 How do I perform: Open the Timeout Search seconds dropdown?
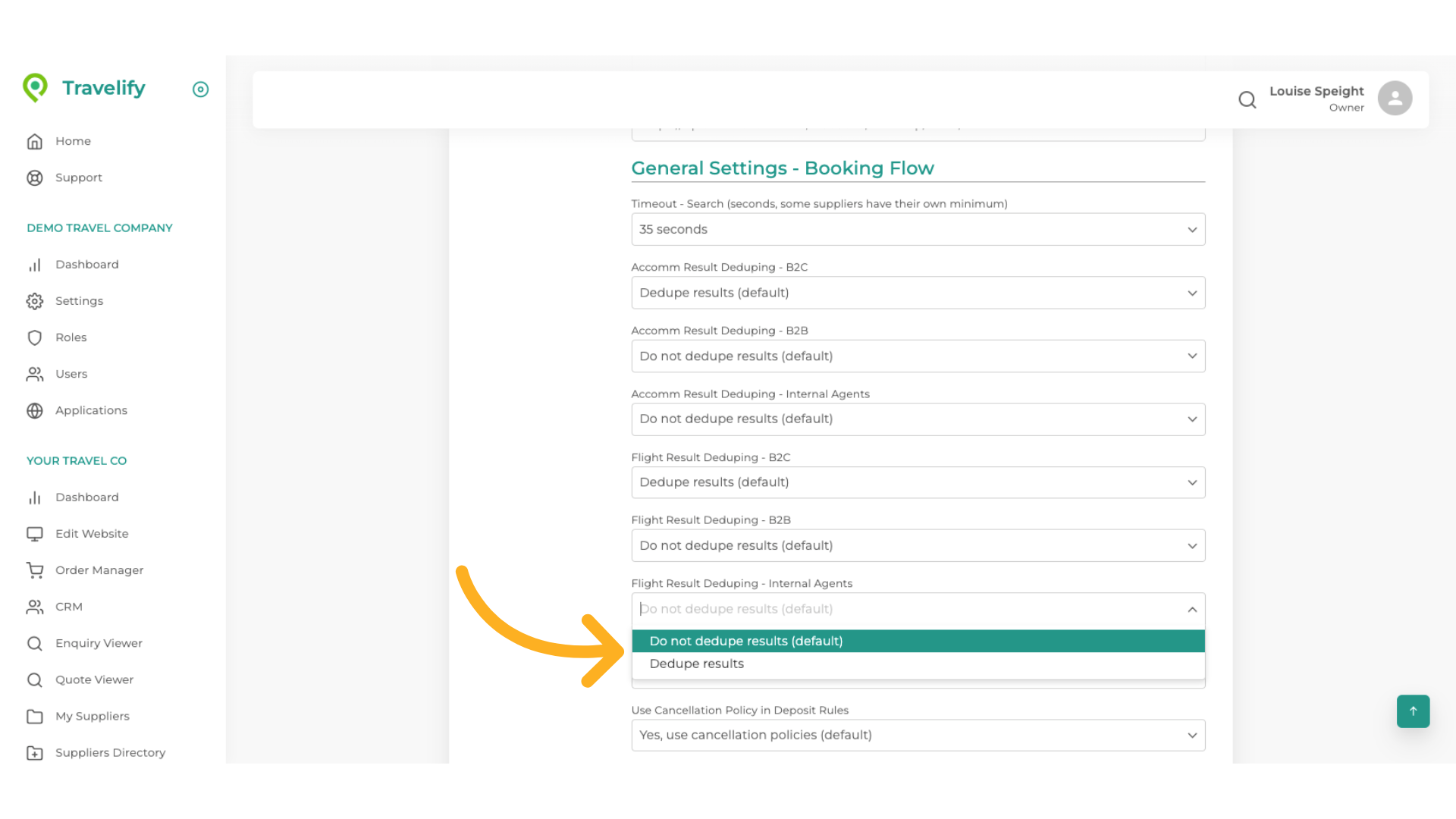(x=918, y=229)
